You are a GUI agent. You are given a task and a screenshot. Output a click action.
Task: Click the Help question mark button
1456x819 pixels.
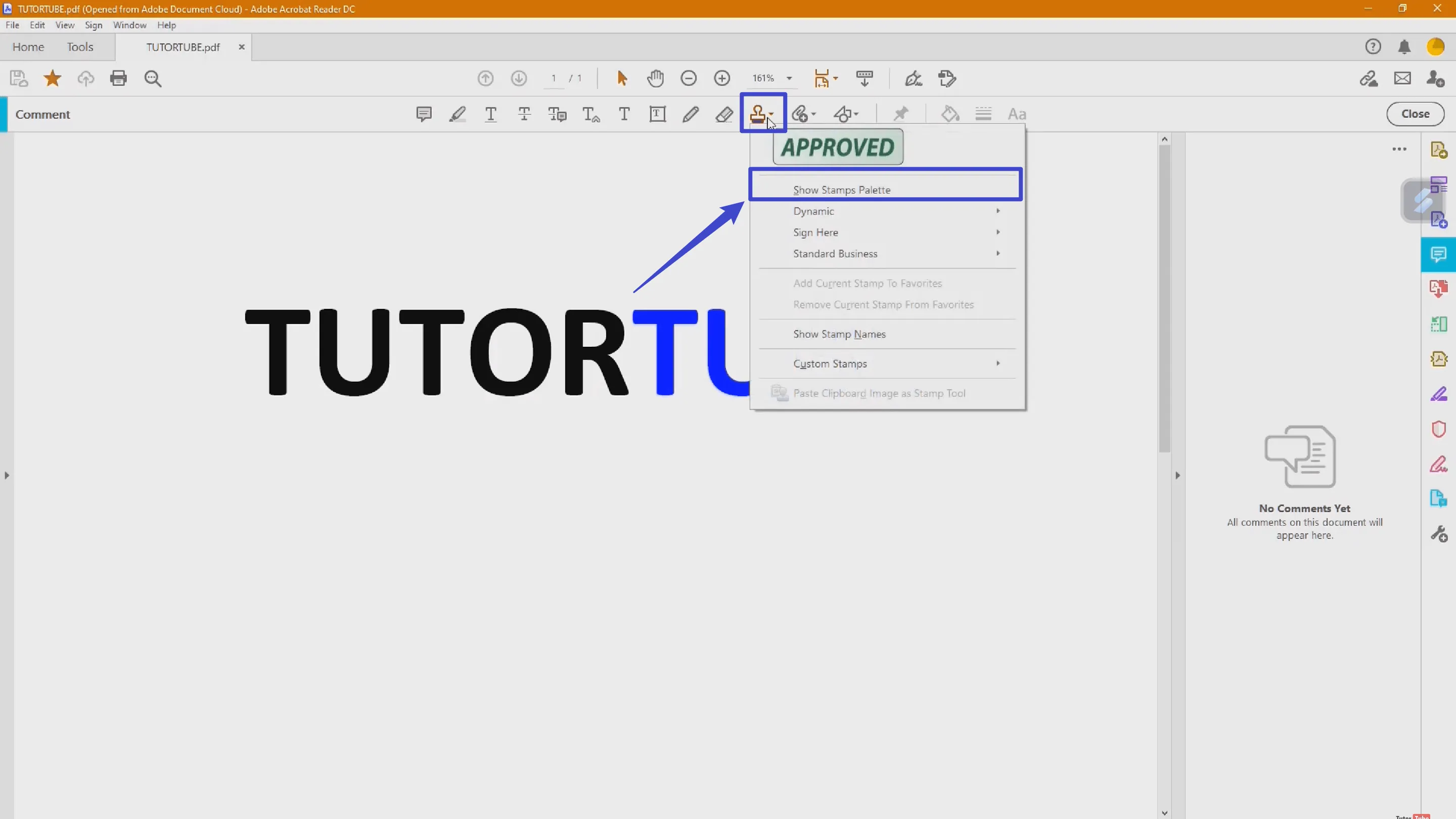pyautogui.click(x=1374, y=47)
